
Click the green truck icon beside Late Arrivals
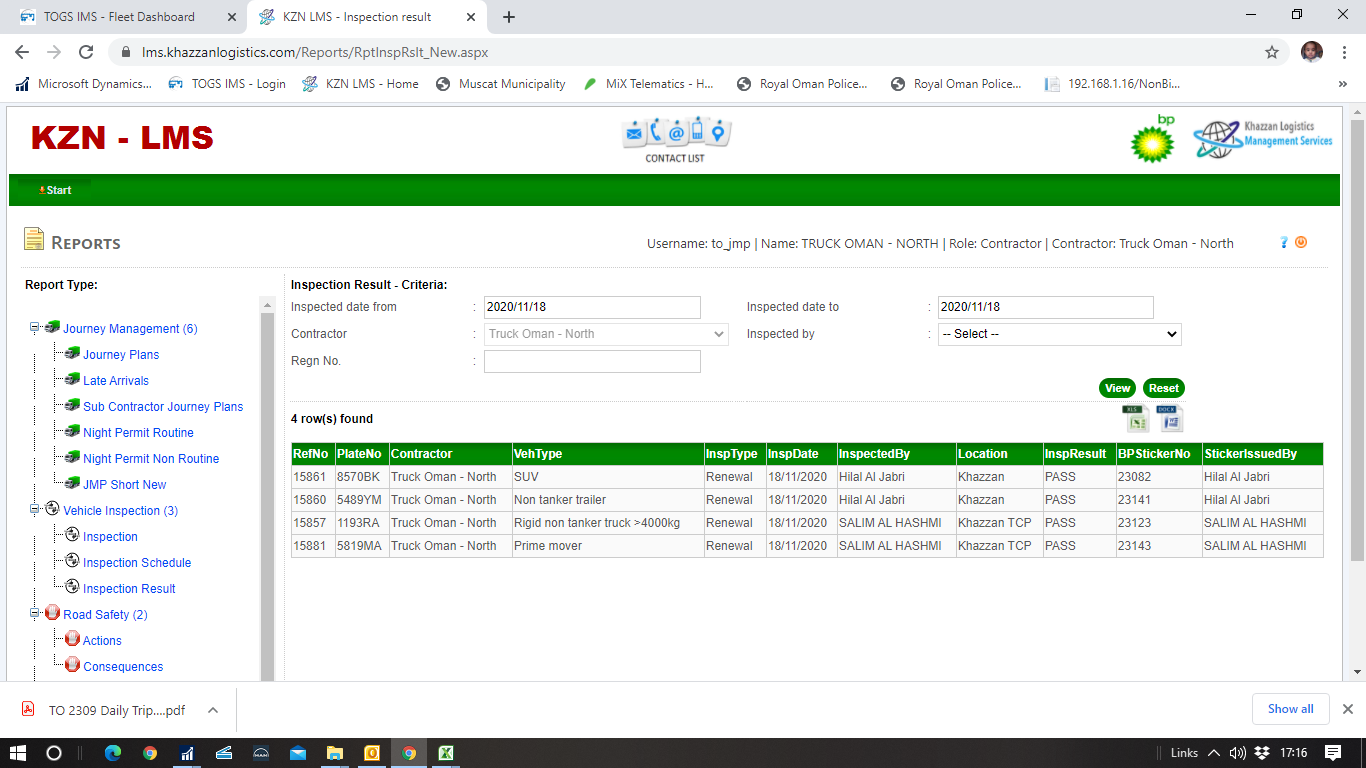coord(72,380)
